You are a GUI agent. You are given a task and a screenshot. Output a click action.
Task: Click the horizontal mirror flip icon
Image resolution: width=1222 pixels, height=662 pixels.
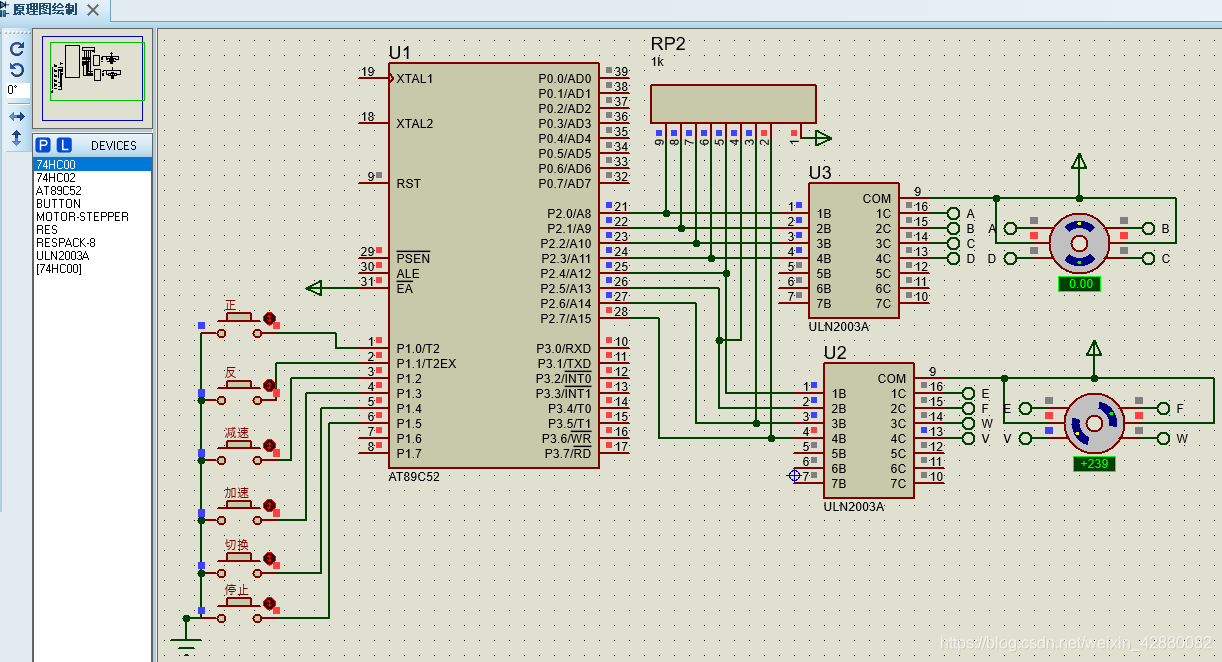[16, 117]
